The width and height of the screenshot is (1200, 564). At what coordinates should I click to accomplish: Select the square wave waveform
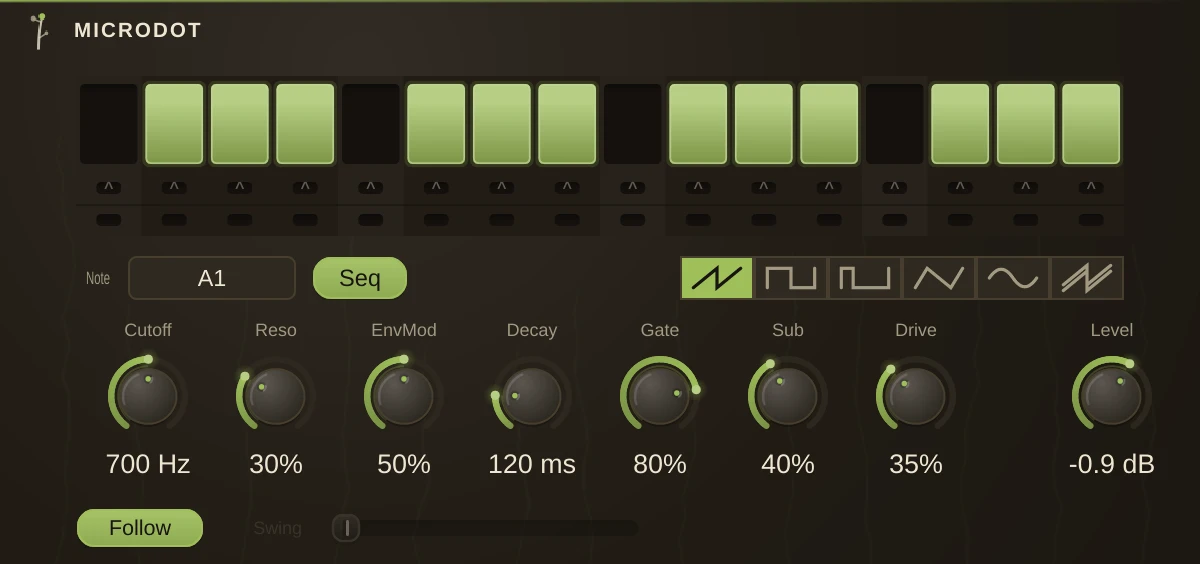coord(791,278)
